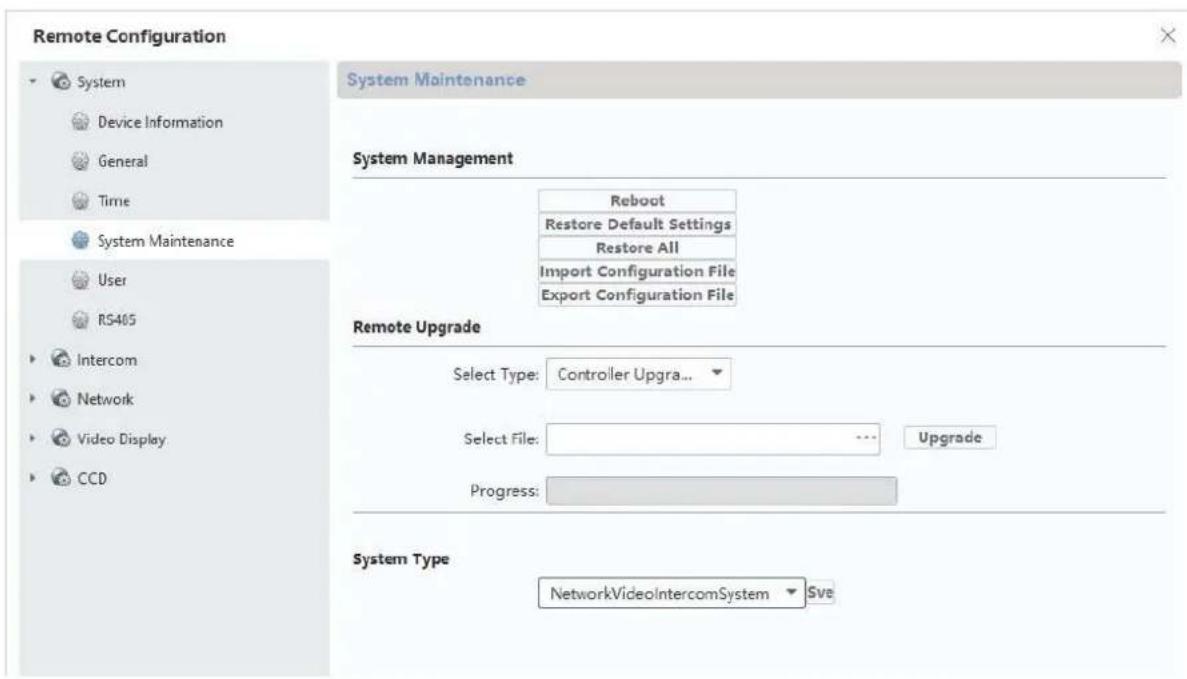This screenshot has height=679, width=1187.
Task: Select the System category label
Action: [x=101, y=82]
